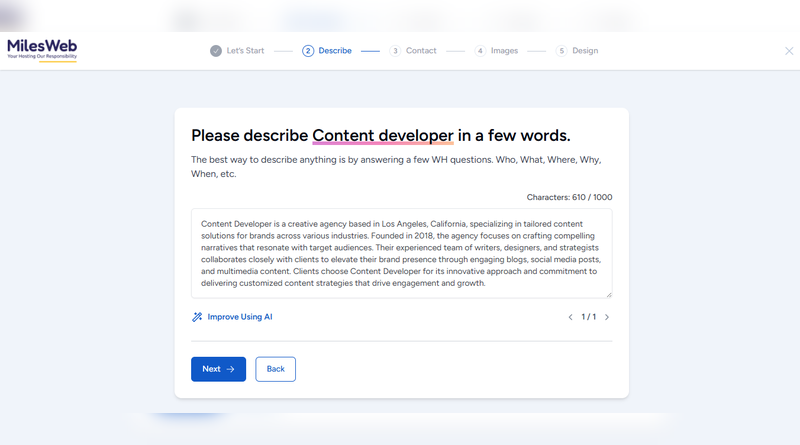800x445 pixels.
Task: Open the Let's Start step
Action: click(245, 51)
